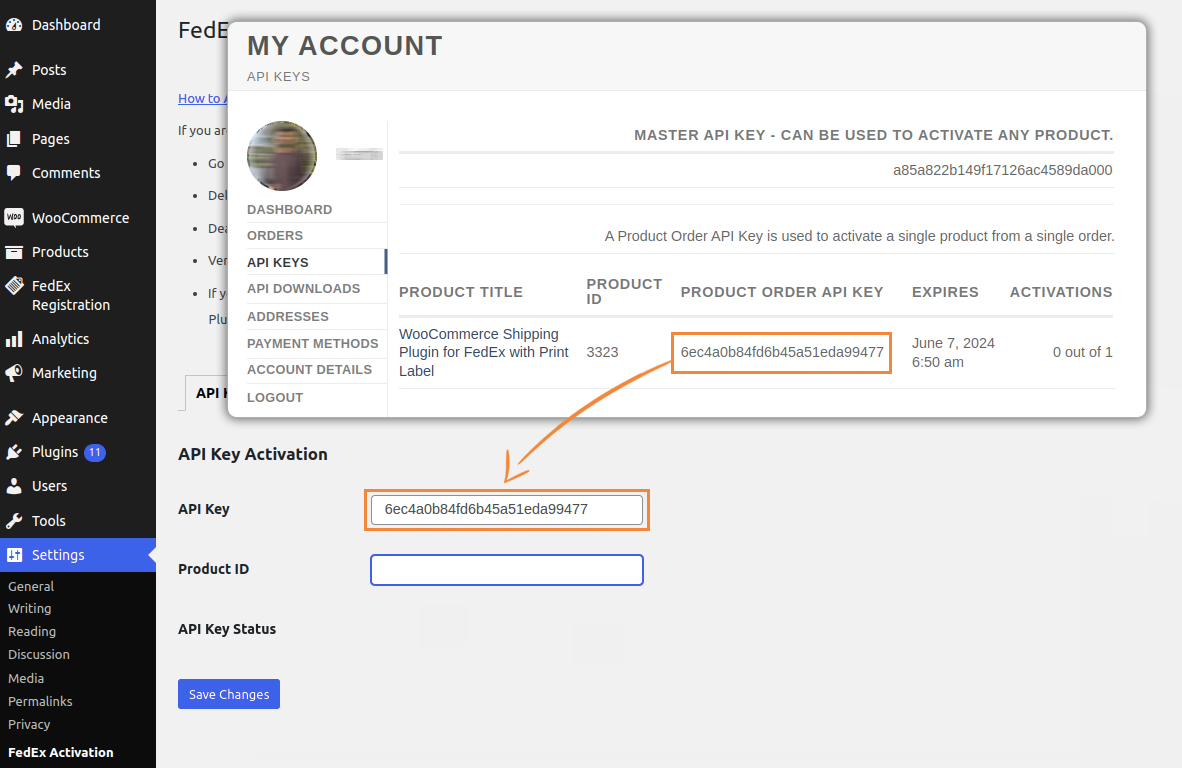Screen dimensions: 1182x768
Task: Click the Pages icon
Action: tap(14, 139)
